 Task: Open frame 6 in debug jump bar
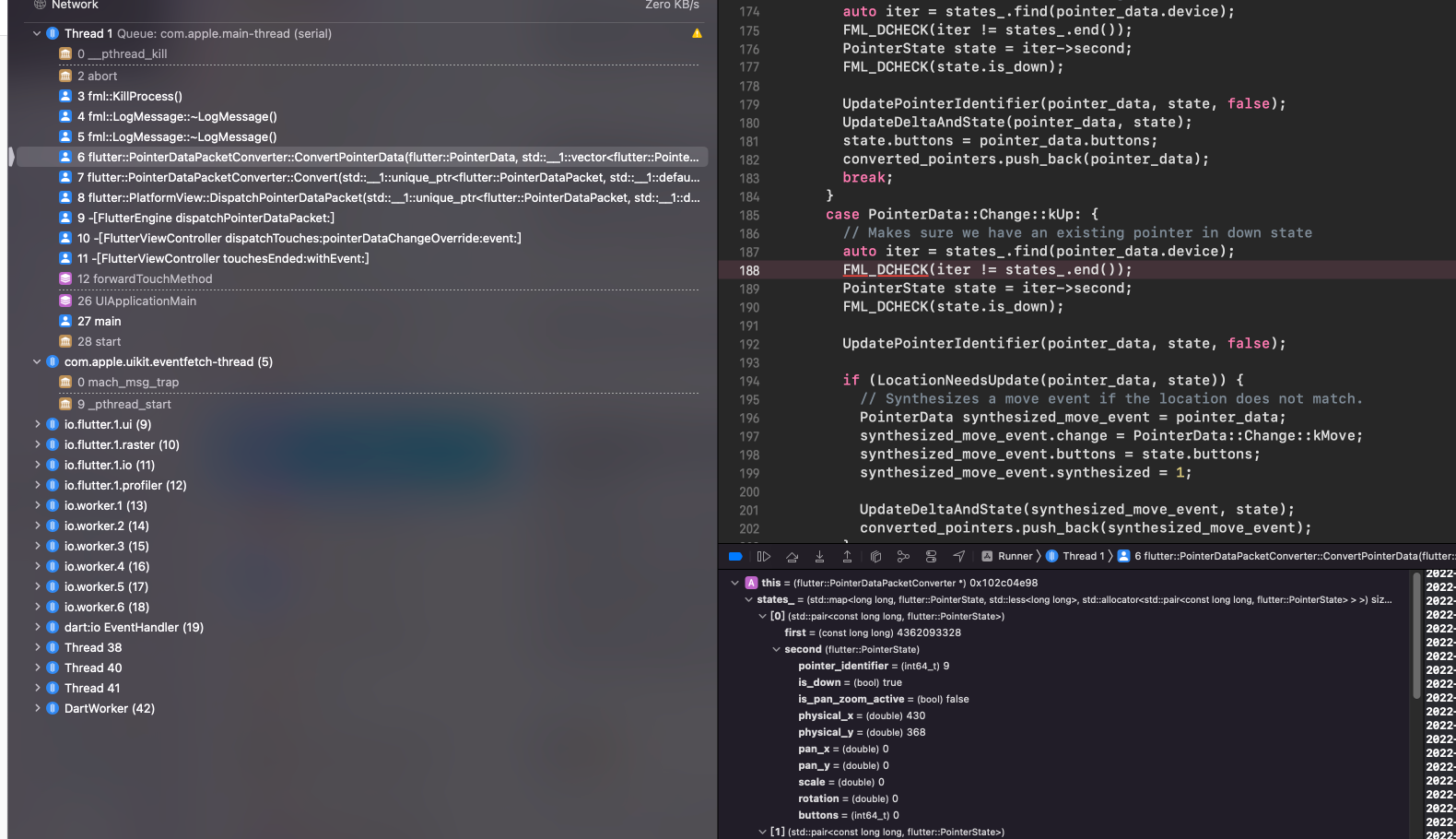coord(1286,556)
